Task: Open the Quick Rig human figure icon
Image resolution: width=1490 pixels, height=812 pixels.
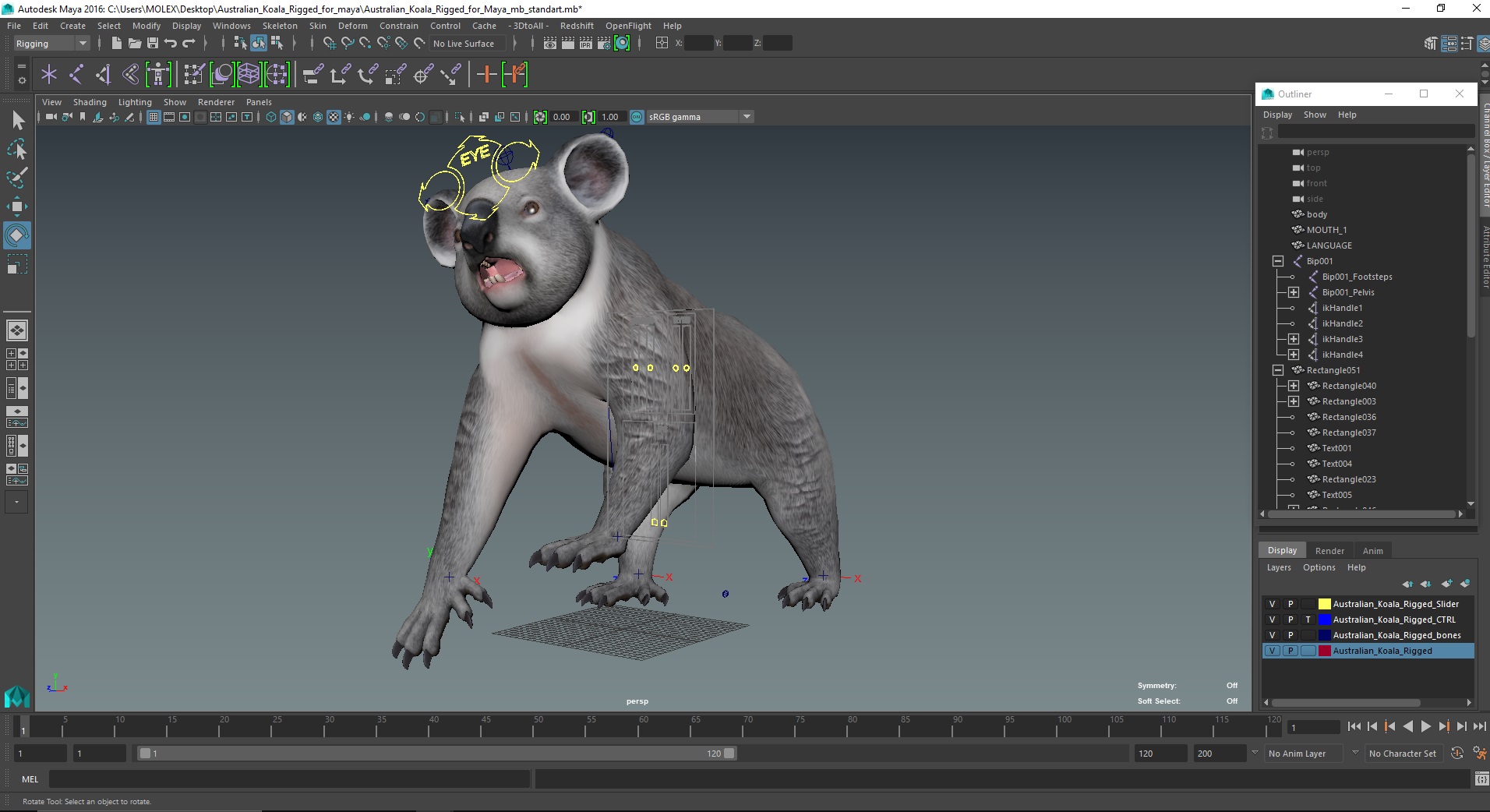Action: (158, 75)
